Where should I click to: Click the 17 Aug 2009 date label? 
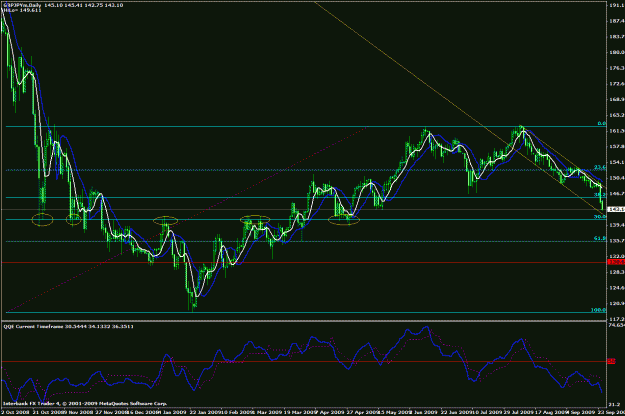(550, 413)
